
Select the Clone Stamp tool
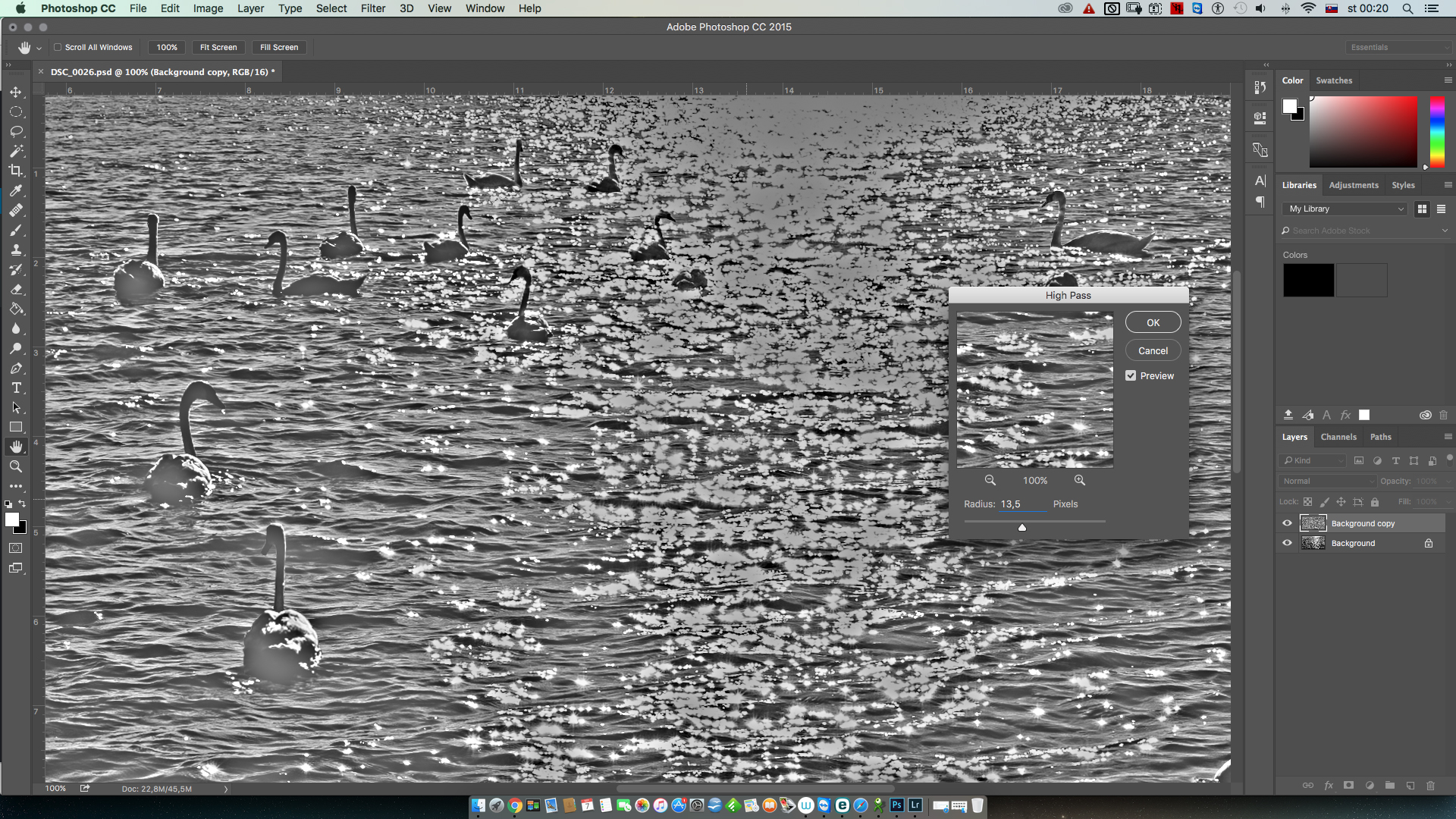click(16, 249)
